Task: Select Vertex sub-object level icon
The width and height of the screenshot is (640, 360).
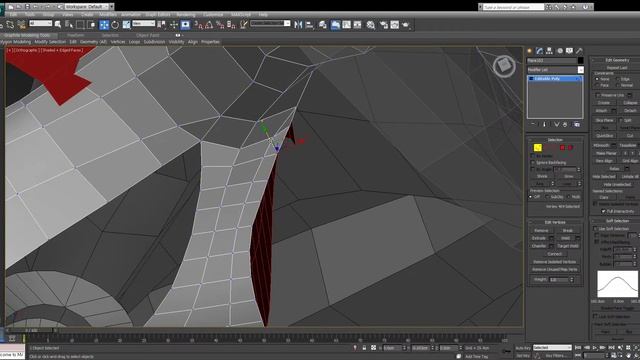Action: [538, 147]
